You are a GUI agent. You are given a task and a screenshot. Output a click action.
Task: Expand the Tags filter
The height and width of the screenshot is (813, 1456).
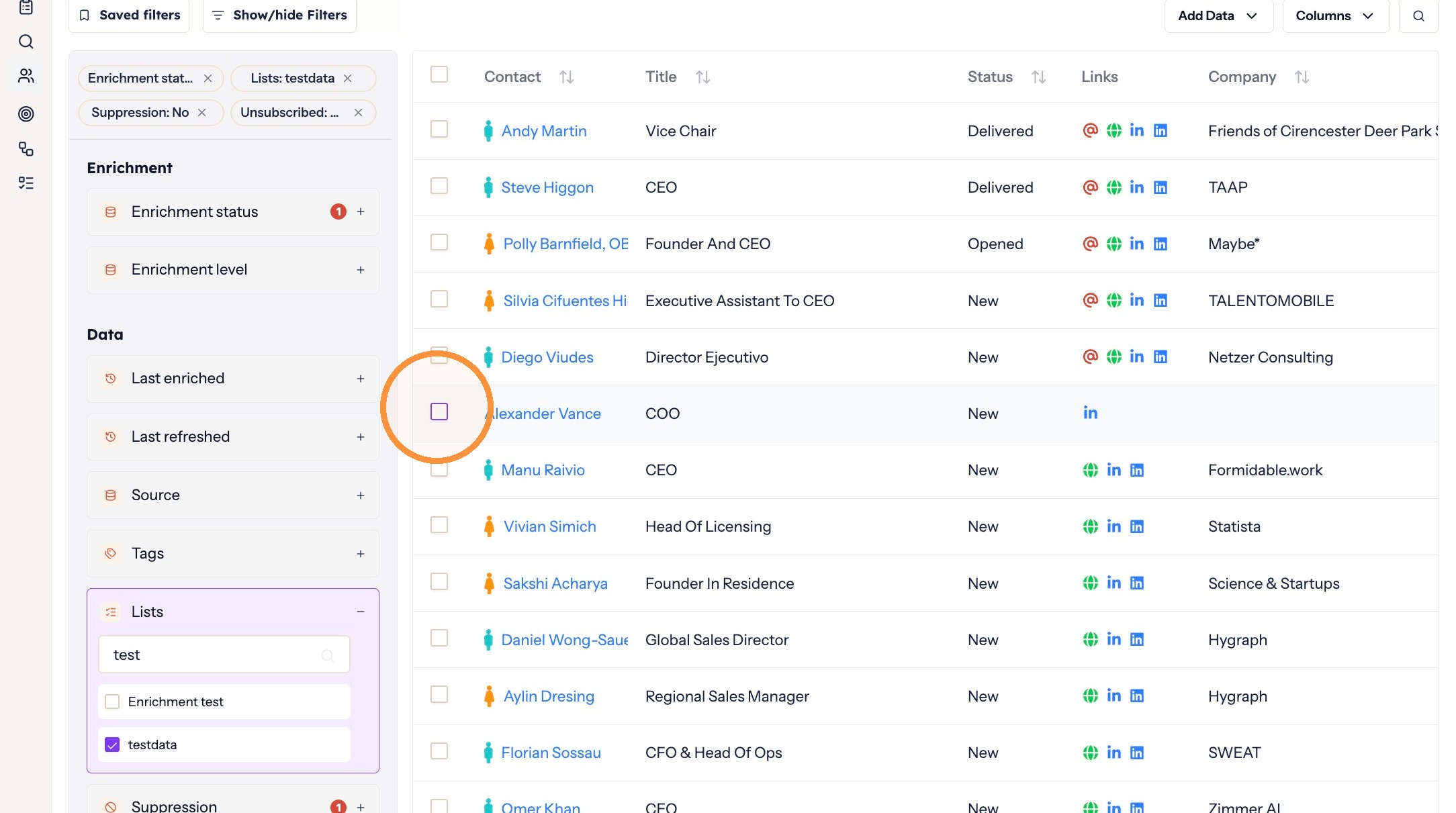[361, 554]
